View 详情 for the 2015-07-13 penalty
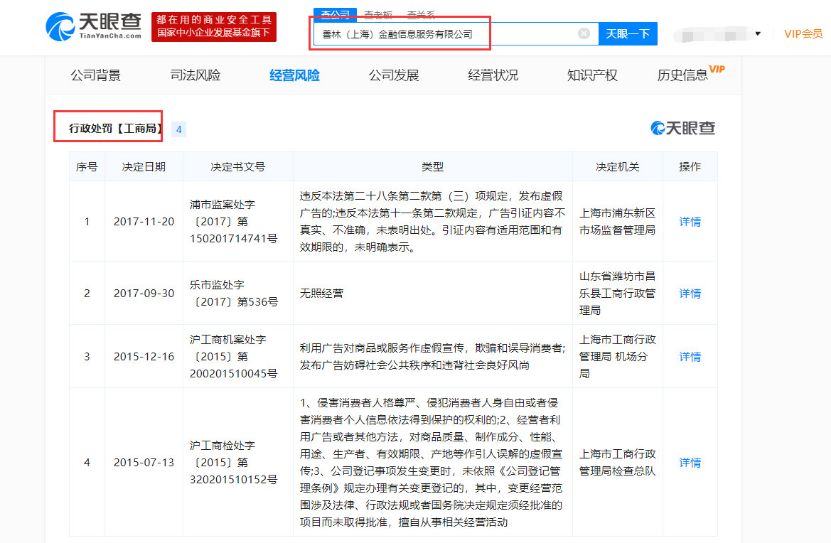Screen dimensions: 831x543 coord(690,462)
